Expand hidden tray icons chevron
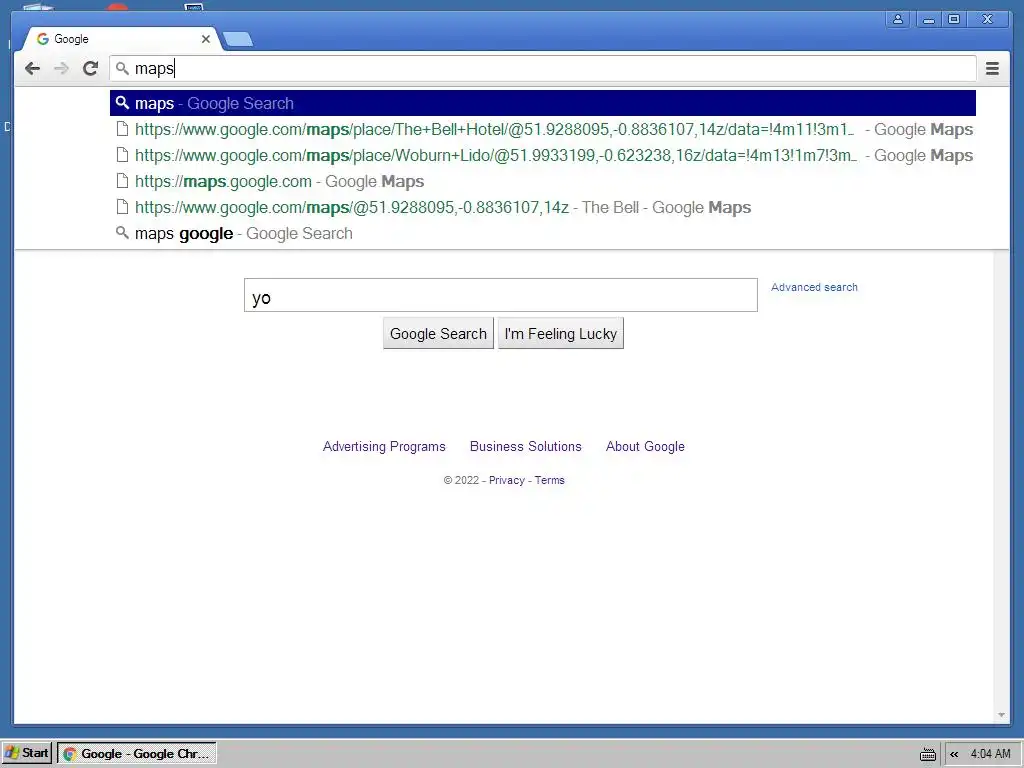 pos(954,754)
